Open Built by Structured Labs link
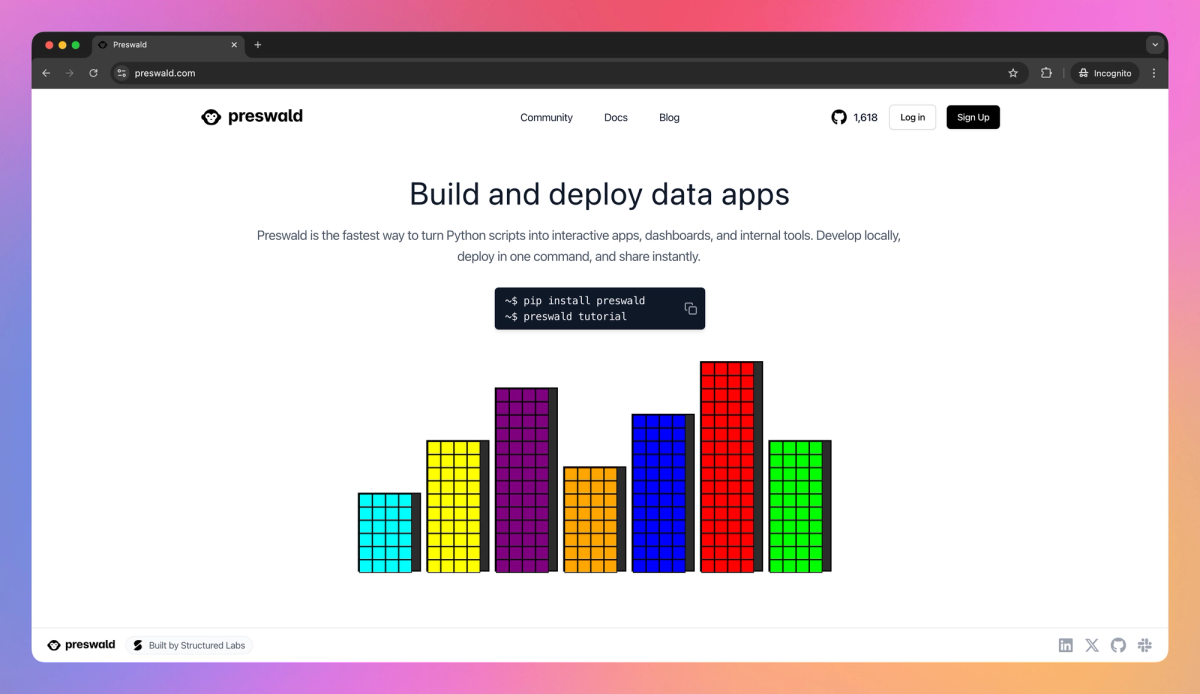The width and height of the screenshot is (1200, 694). point(189,645)
